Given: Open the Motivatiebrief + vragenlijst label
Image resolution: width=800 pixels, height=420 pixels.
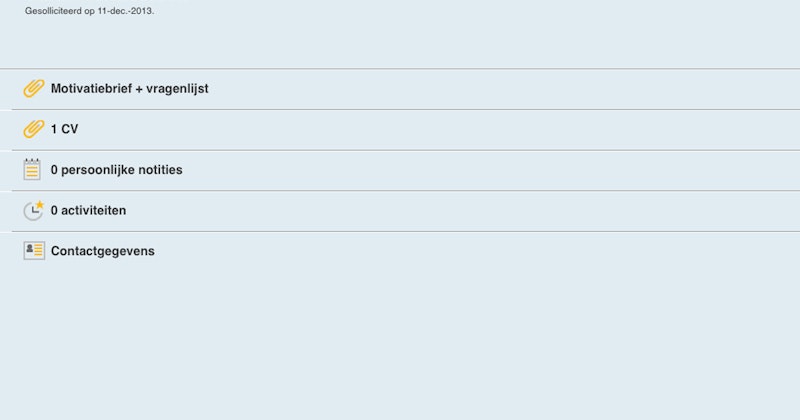Looking at the screenshot, I should (x=130, y=88).
